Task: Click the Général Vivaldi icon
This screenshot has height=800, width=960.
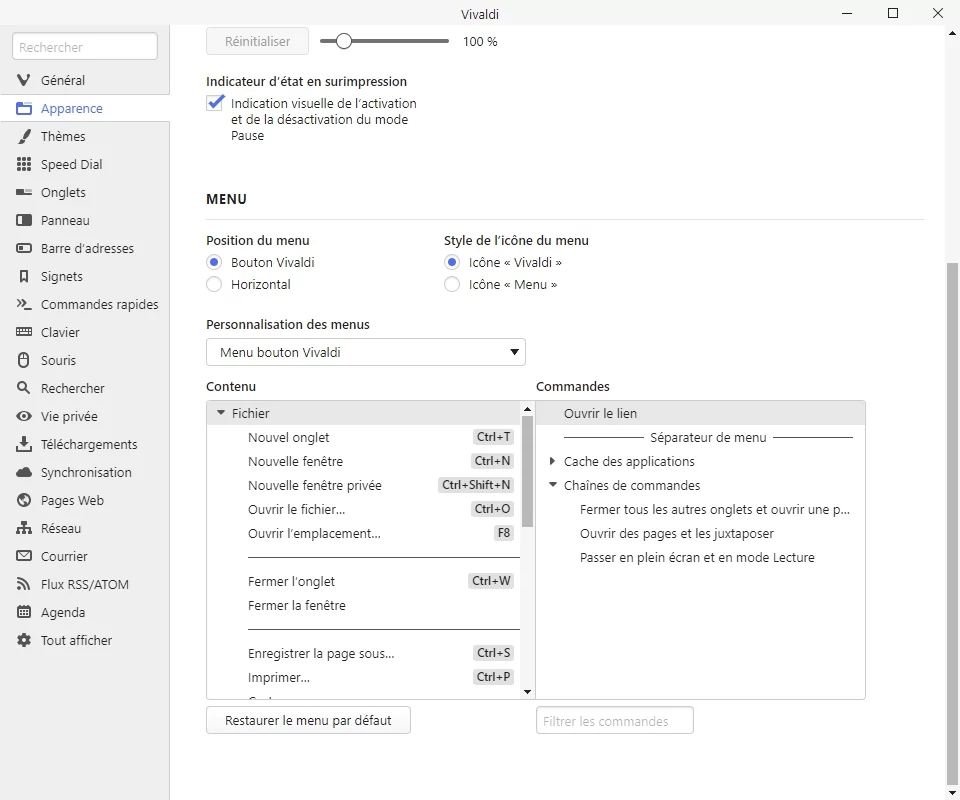Action: pyautogui.click(x=23, y=80)
